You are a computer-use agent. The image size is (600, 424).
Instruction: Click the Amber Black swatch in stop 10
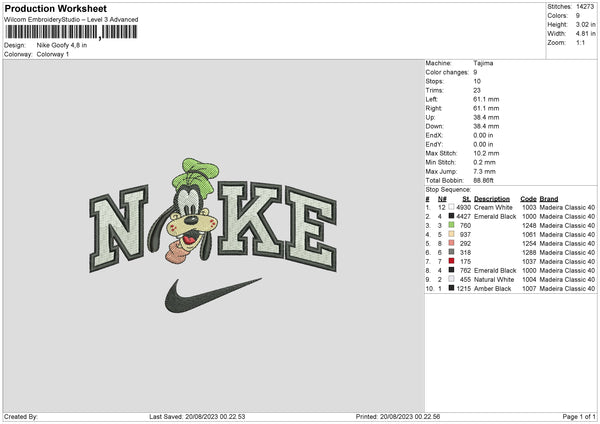452,288
